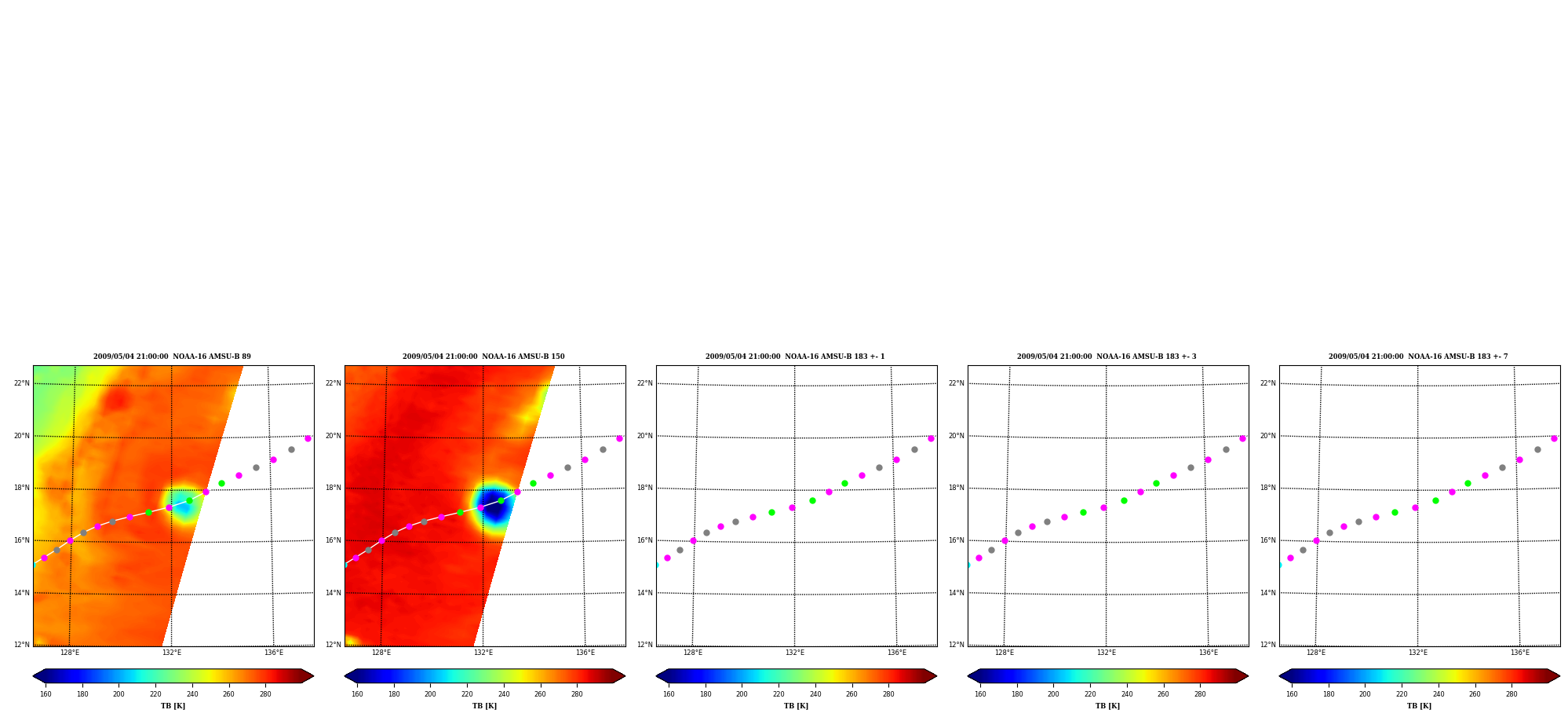Click the magenta track dot at 20°N in 183 +- 7 panel

coord(1554,439)
